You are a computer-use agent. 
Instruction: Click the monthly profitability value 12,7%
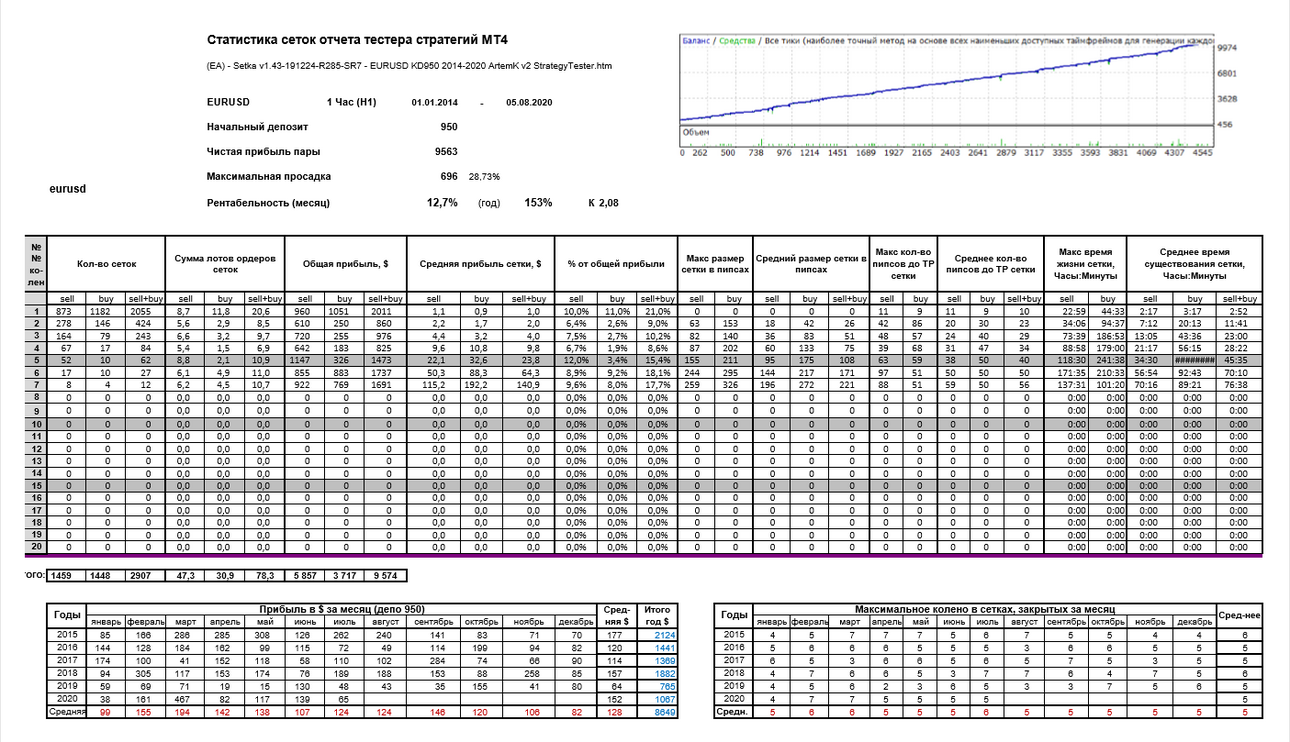[442, 202]
